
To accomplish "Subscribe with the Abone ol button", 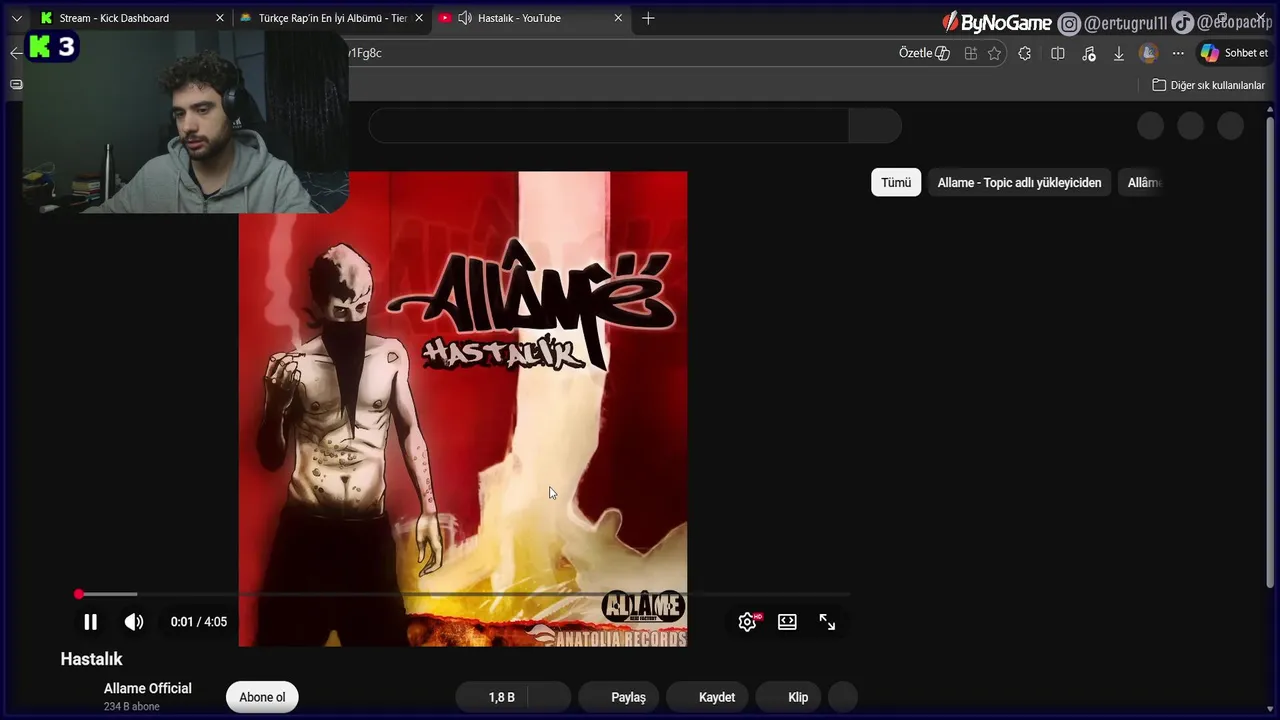I will pos(262,697).
